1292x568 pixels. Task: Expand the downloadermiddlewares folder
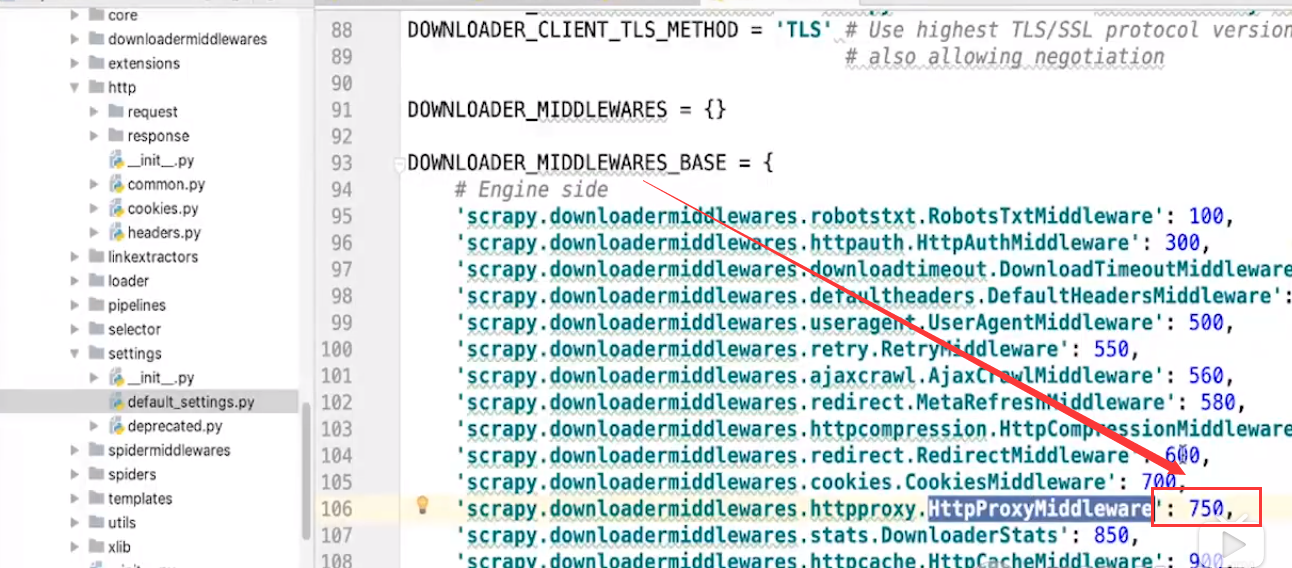(x=75, y=39)
